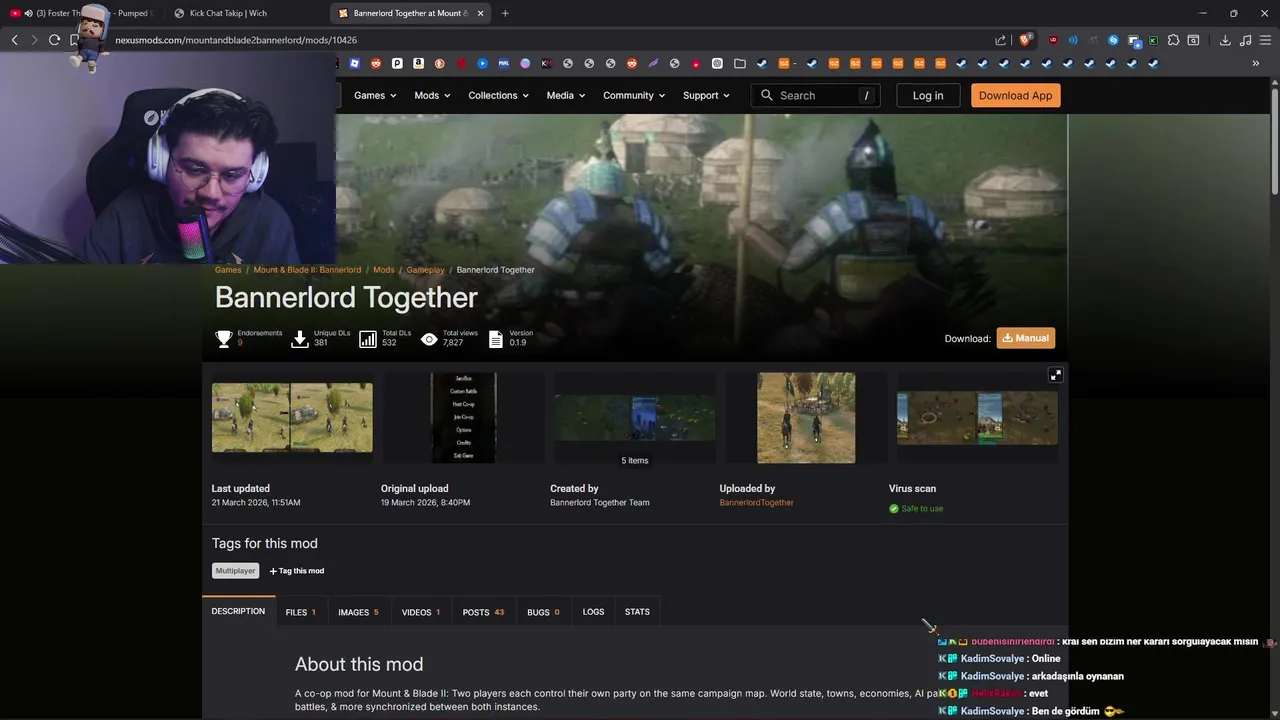Open the browser downloads icon

[x=1225, y=40]
